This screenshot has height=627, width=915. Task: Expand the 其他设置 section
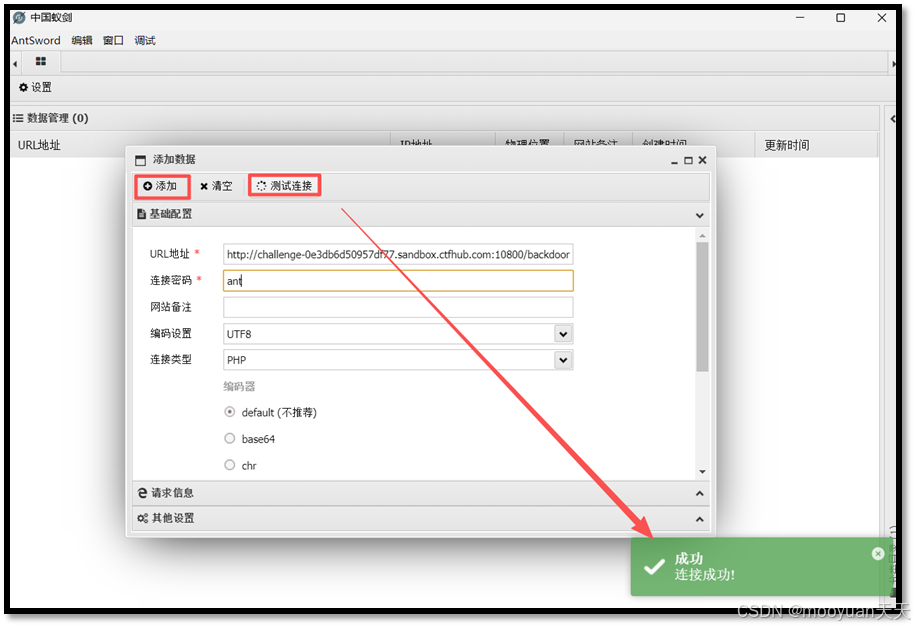(700, 520)
